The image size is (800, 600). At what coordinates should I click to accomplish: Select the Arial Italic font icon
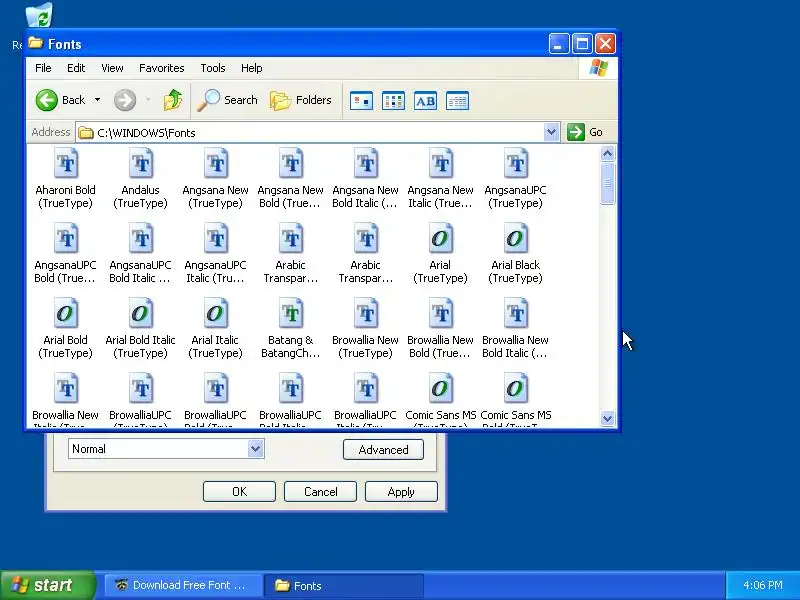(x=216, y=314)
